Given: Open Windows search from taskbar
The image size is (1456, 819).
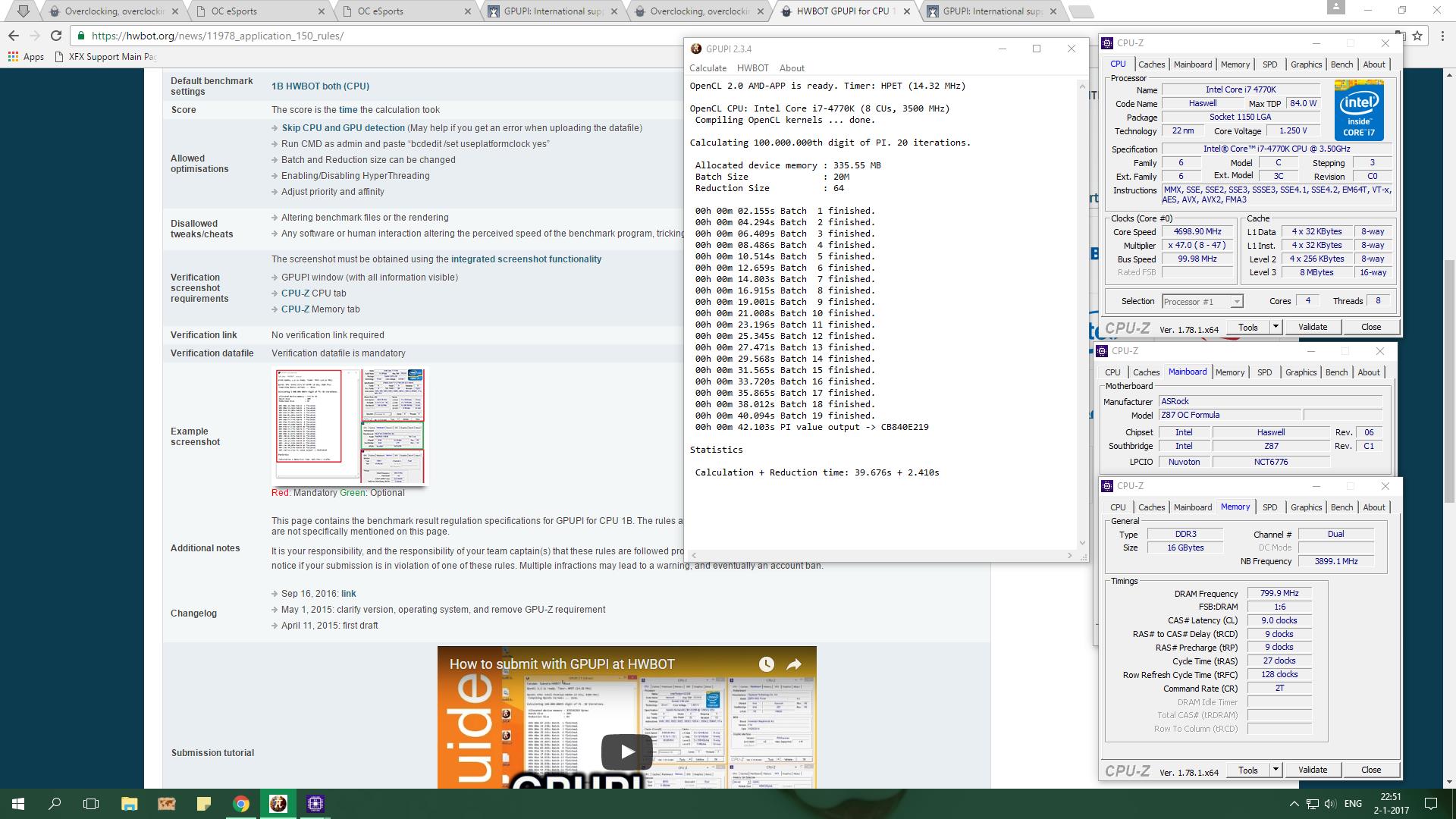Looking at the screenshot, I should (55, 804).
